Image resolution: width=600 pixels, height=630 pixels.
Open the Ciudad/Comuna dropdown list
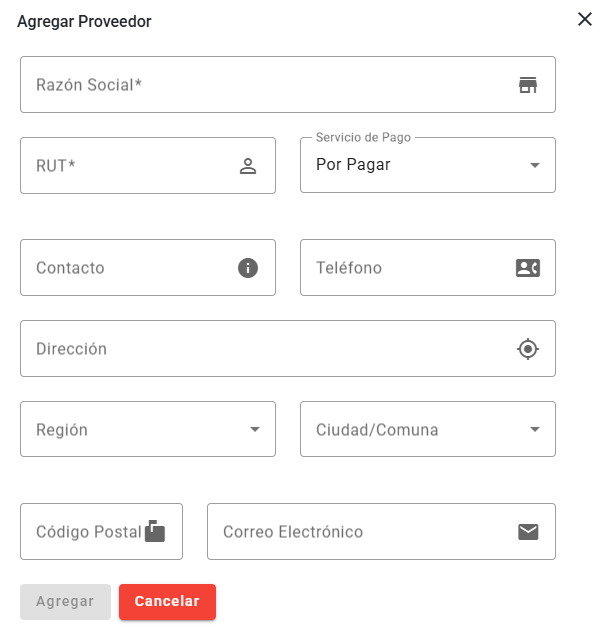click(427, 430)
